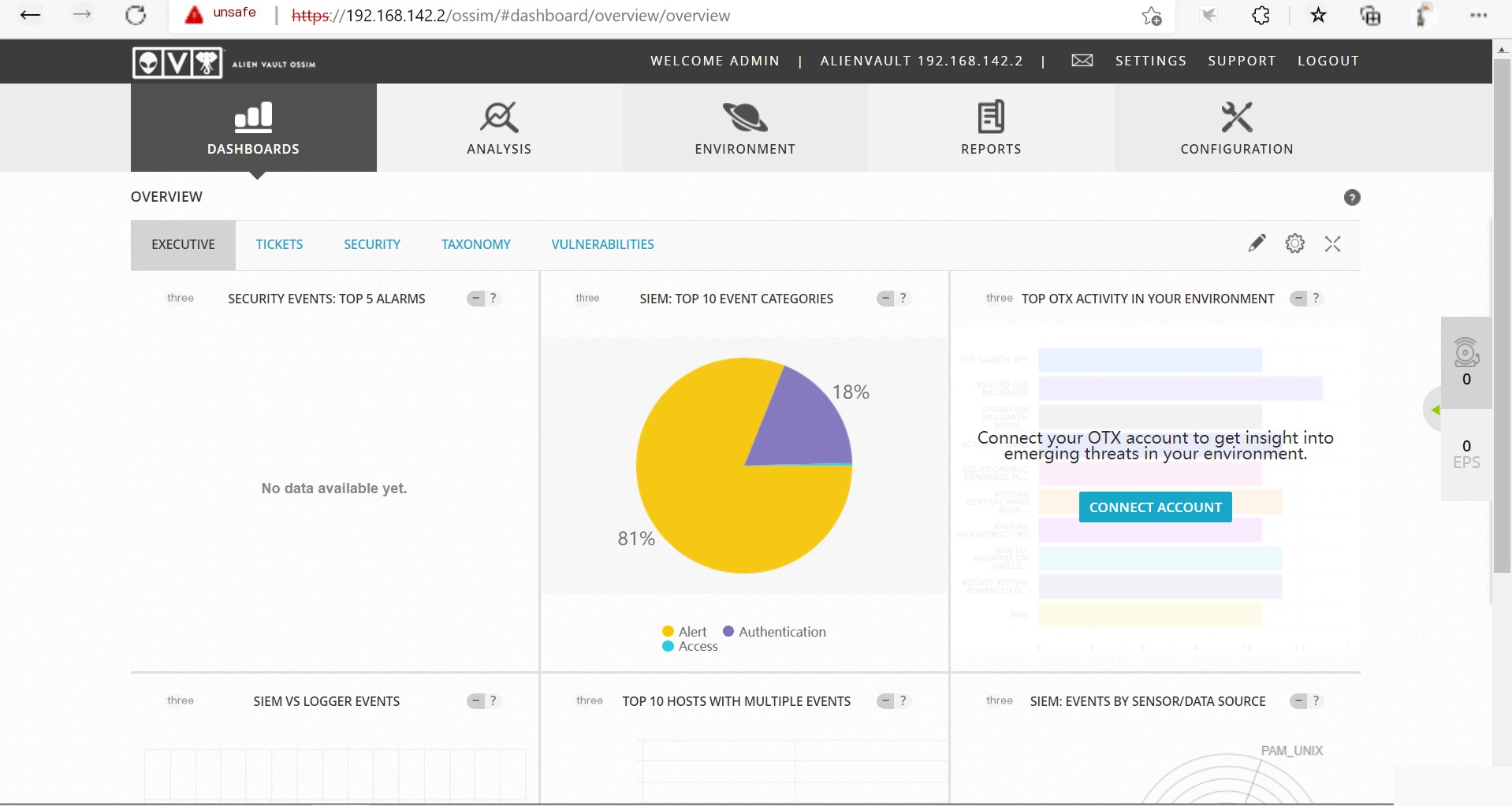This screenshot has height=806, width=1512.
Task: Click the EPS counter in sidebar
Action: [1466, 455]
